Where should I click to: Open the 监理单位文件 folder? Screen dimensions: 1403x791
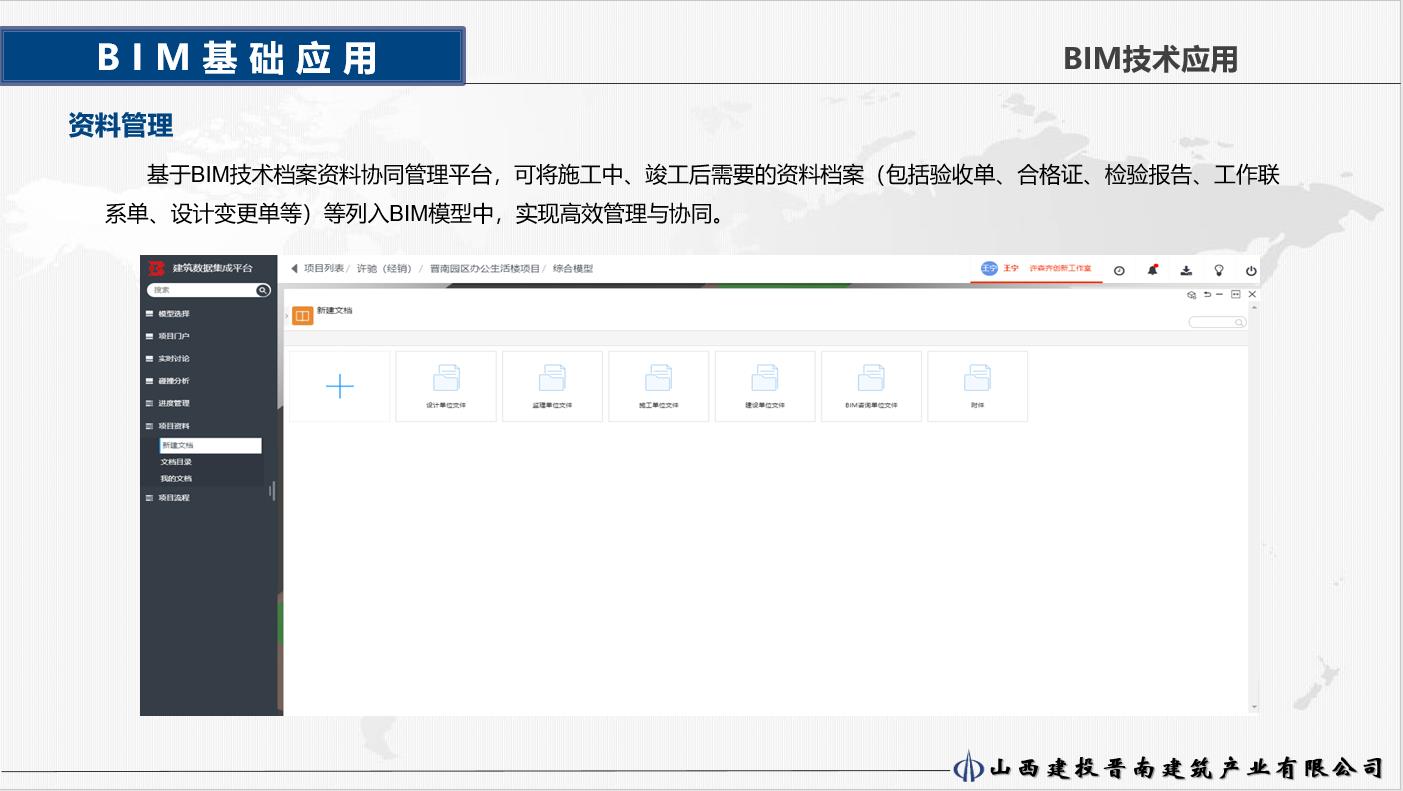point(552,386)
